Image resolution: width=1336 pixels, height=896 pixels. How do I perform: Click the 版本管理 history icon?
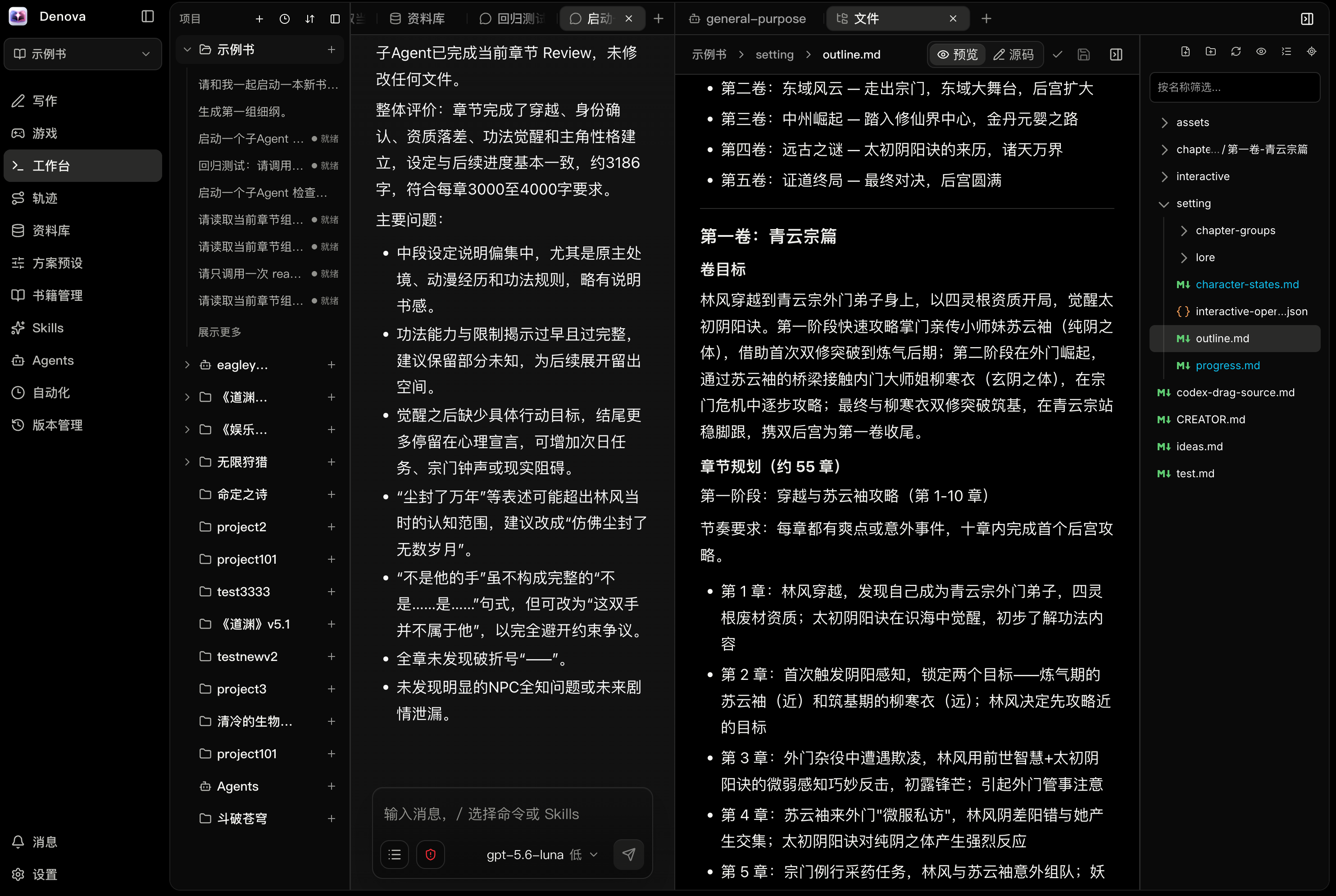tap(18, 425)
